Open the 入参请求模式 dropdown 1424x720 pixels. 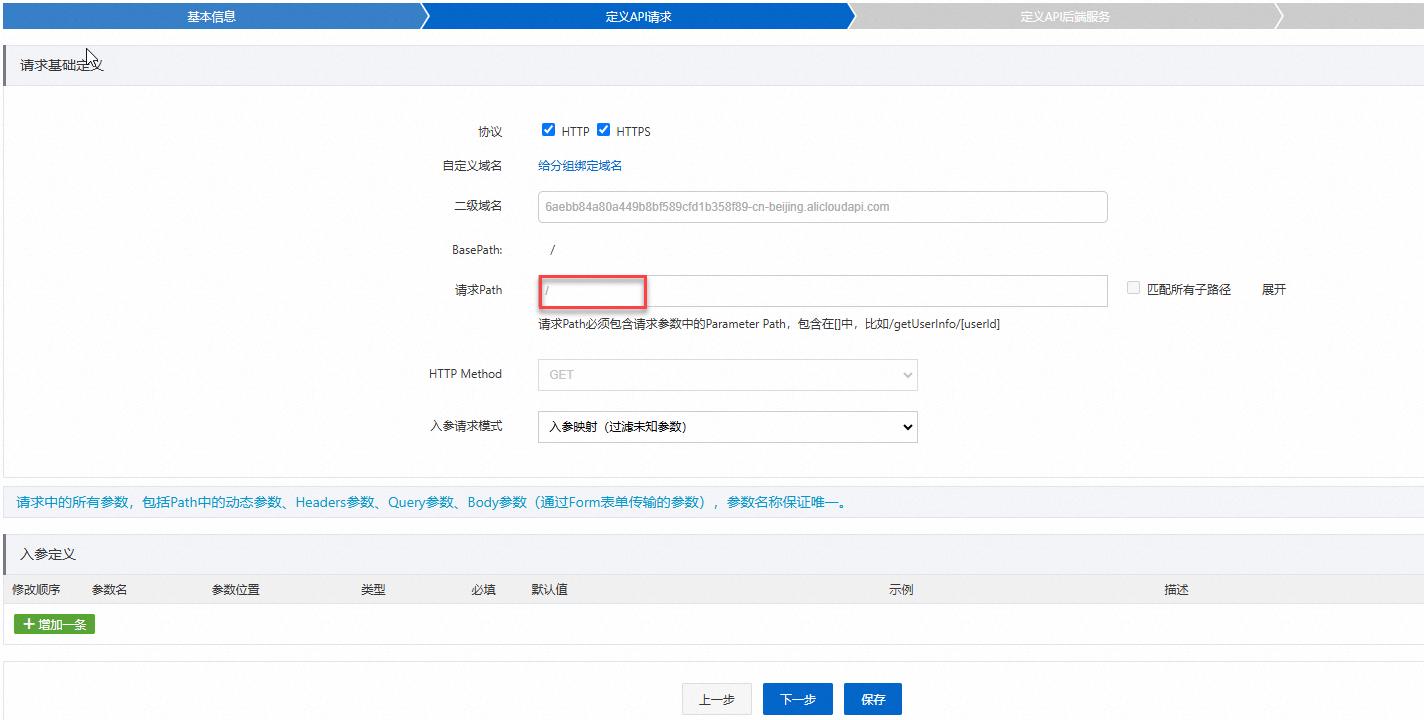pos(728,426)
